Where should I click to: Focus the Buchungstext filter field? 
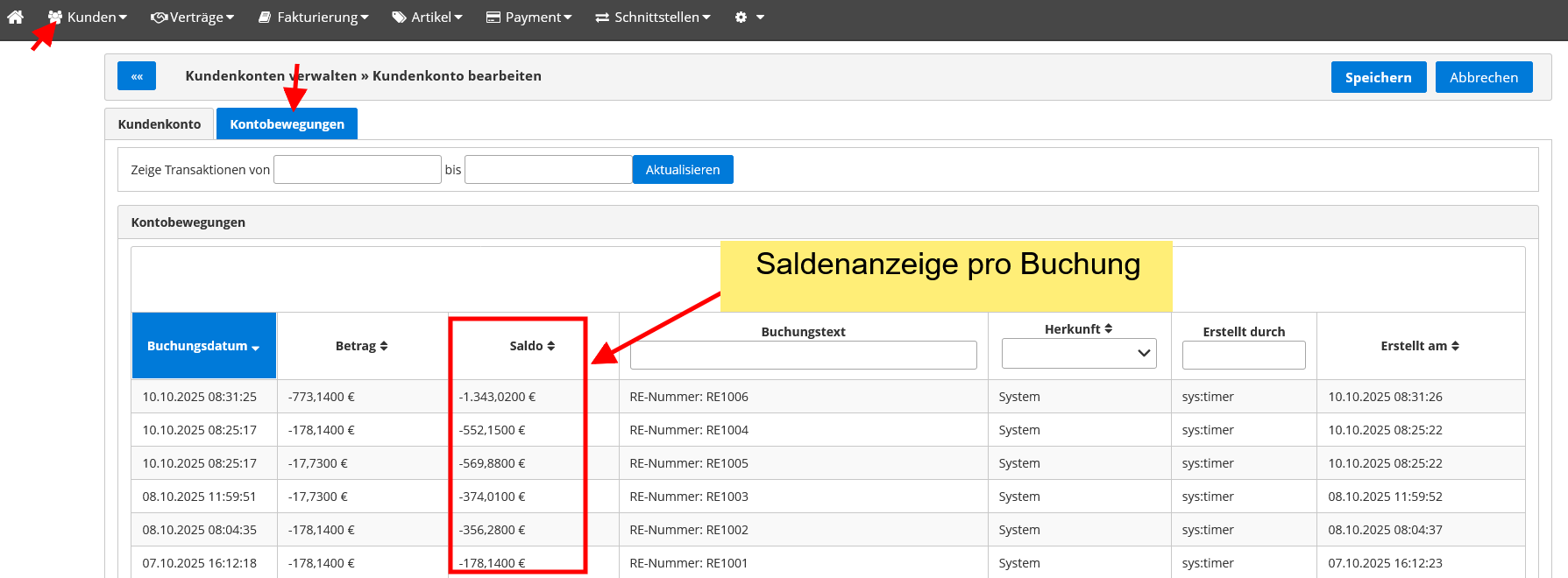click(x=803, y=355)
